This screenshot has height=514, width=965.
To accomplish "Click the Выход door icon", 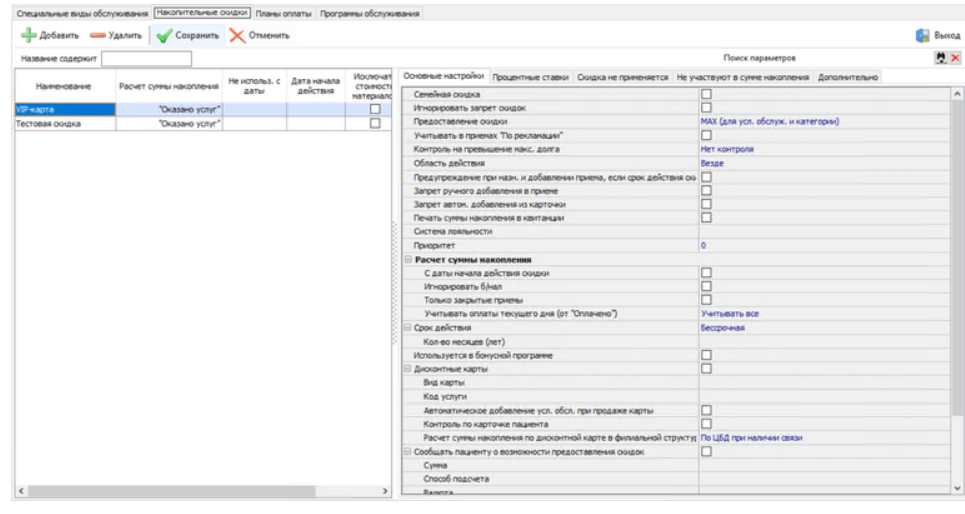I will (x=922, y=36).
